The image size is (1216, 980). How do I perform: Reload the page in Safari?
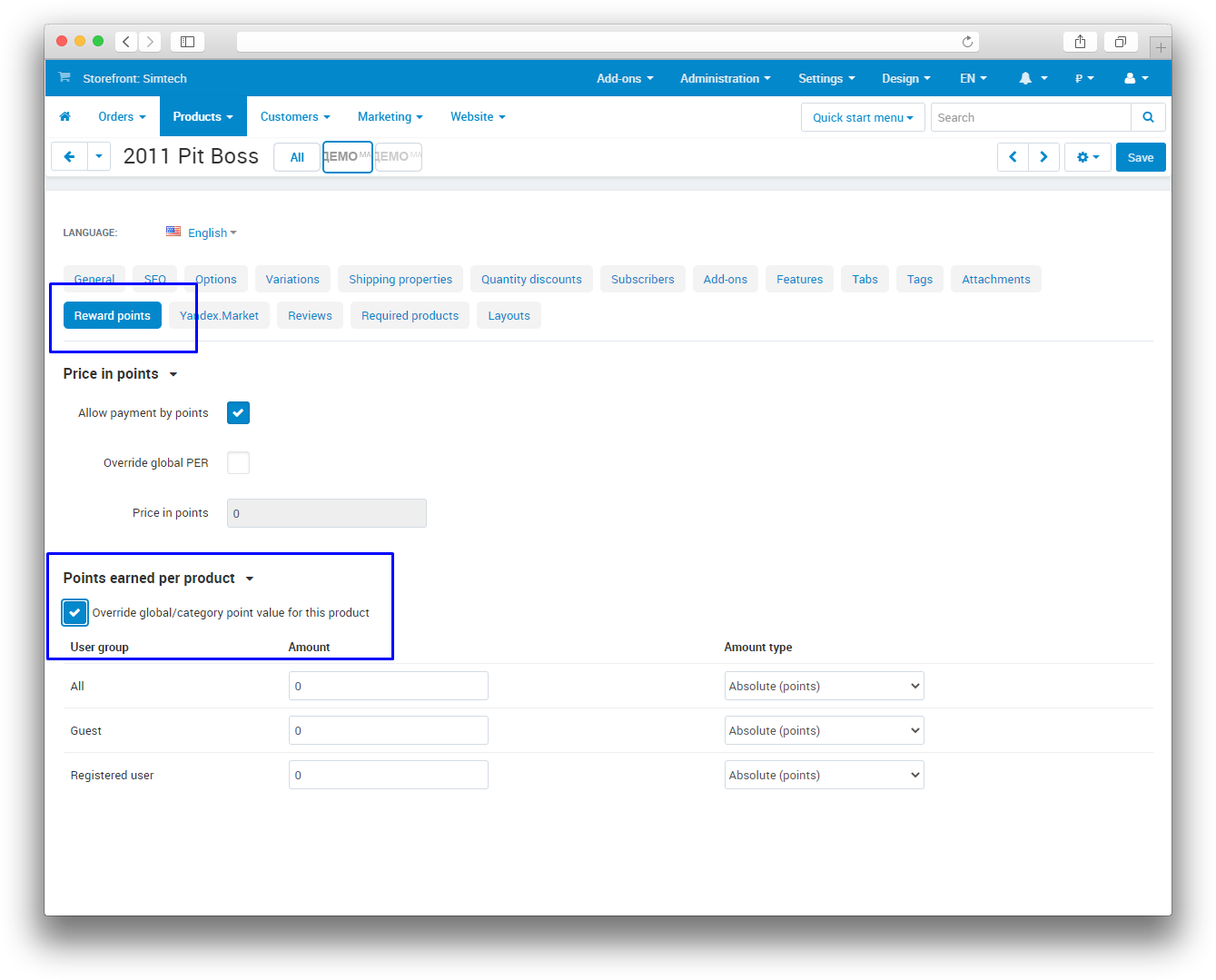(x=967, y=42)
